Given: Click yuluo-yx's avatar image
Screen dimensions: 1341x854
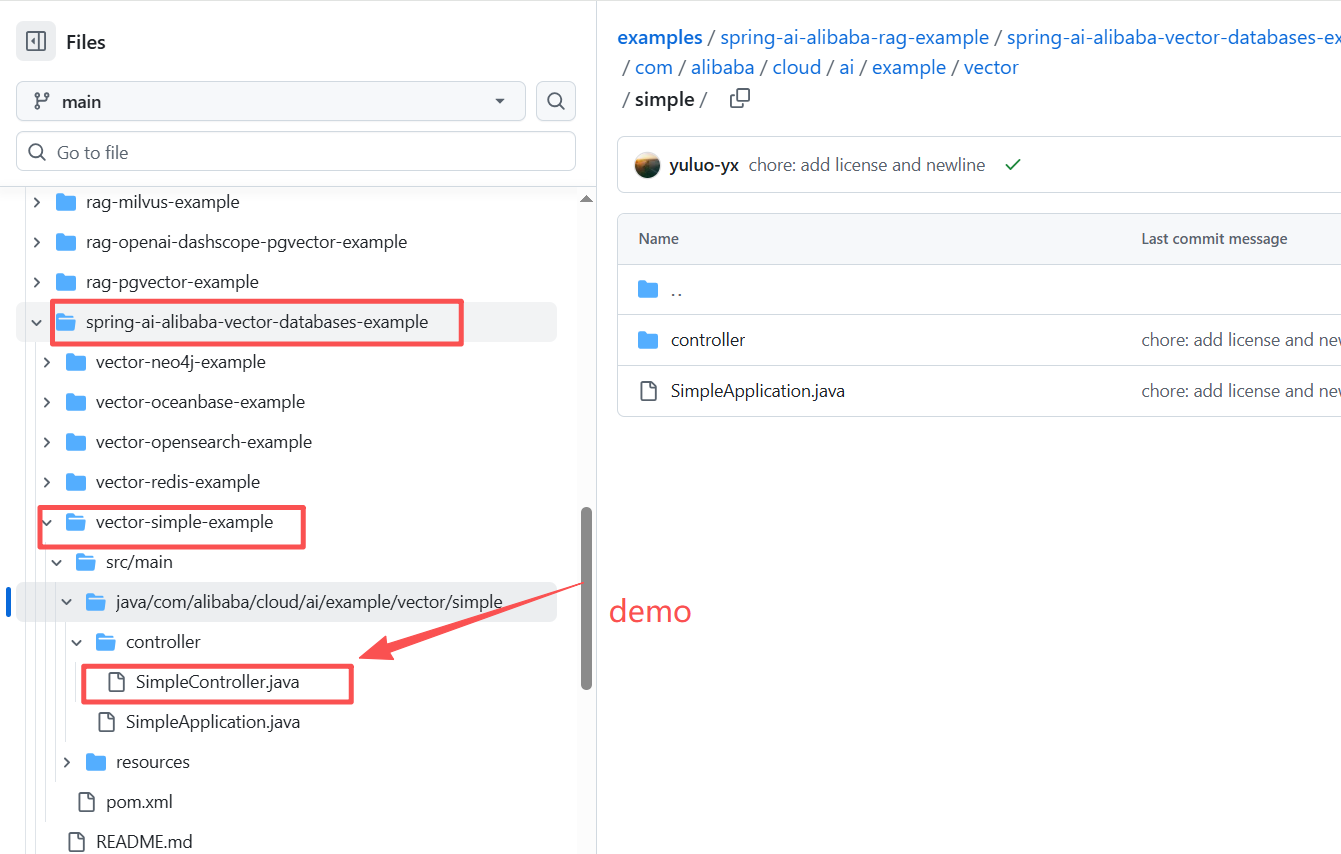Looking at the screenshot, I should (648, 165).
